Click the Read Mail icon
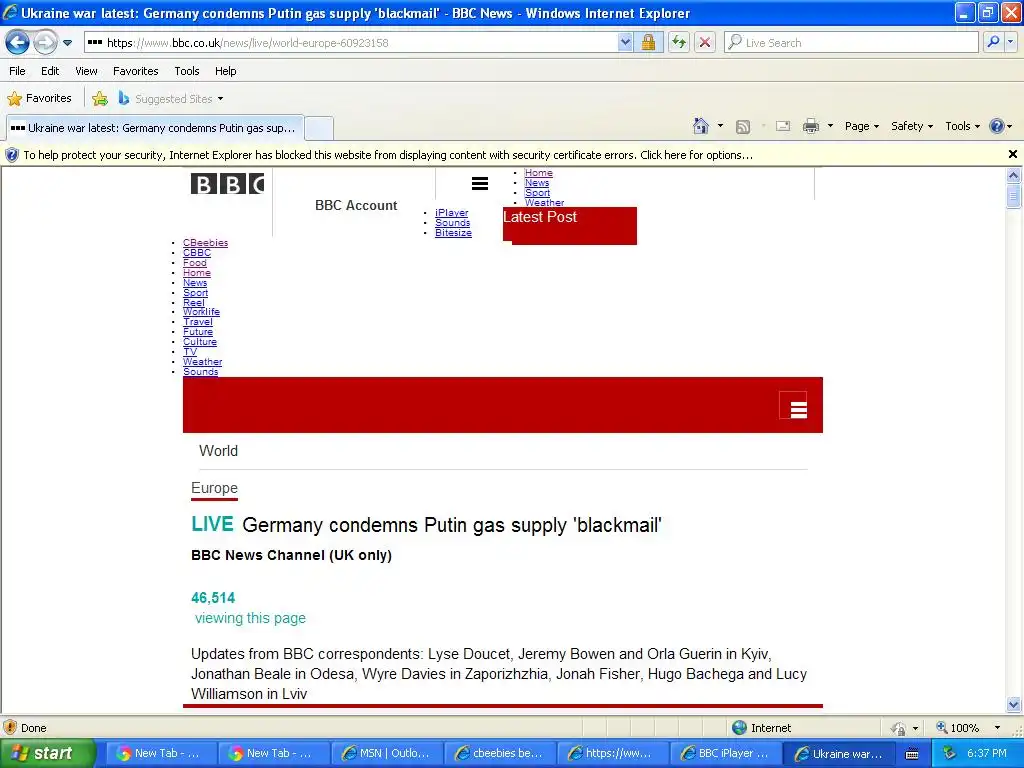 coord(783,127)
